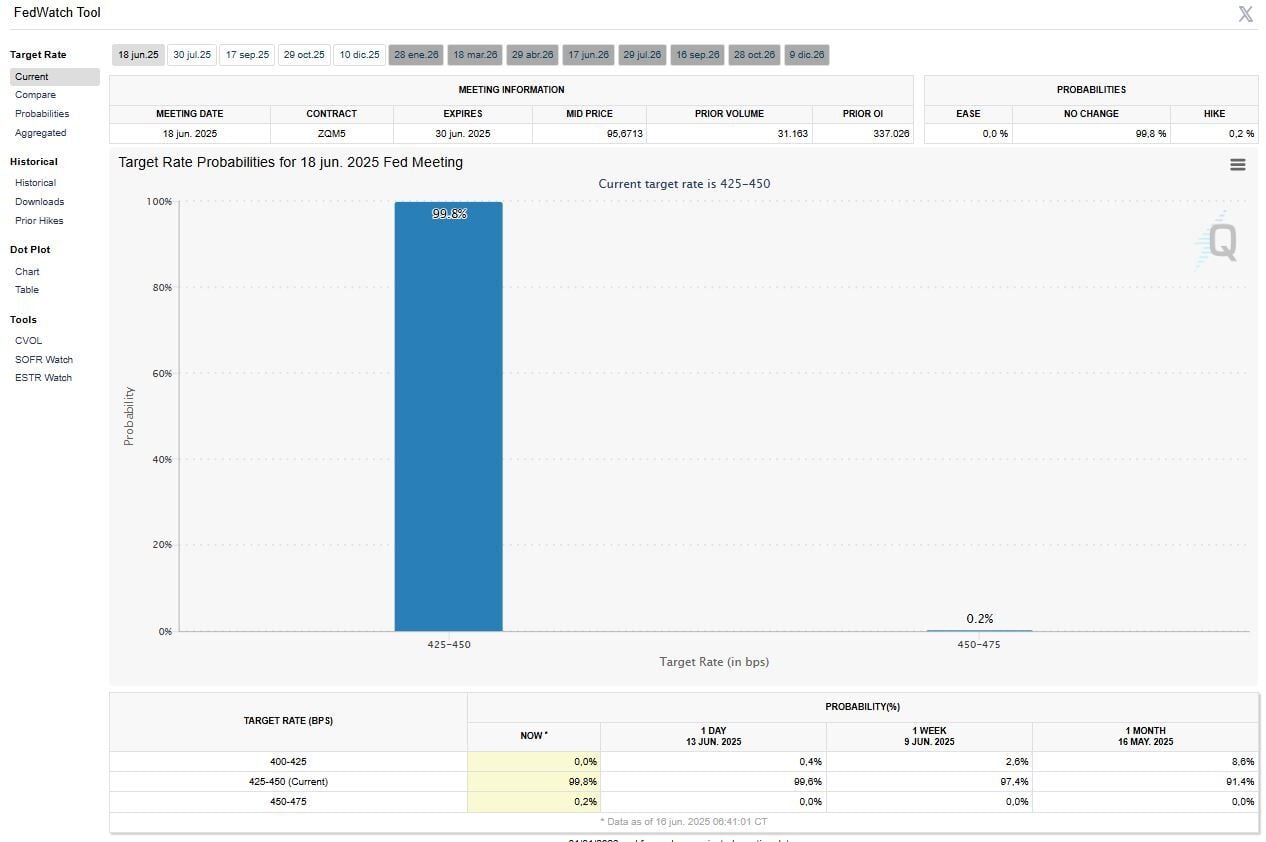This screenshot has height=842, width=1266.
Task: Click the NOW column header
Action: (534, 736)
